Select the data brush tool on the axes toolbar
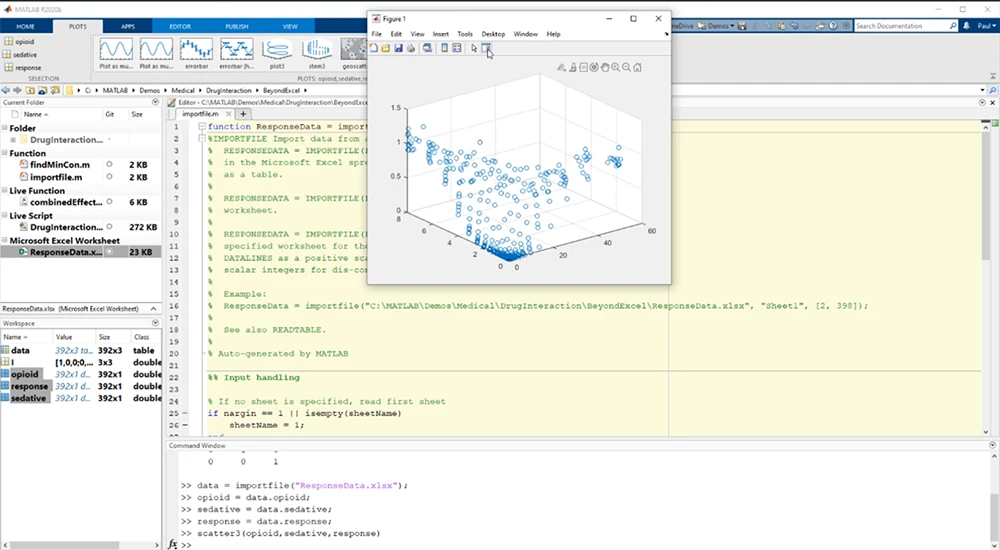The image size is (1000, 550). (573, 67)
